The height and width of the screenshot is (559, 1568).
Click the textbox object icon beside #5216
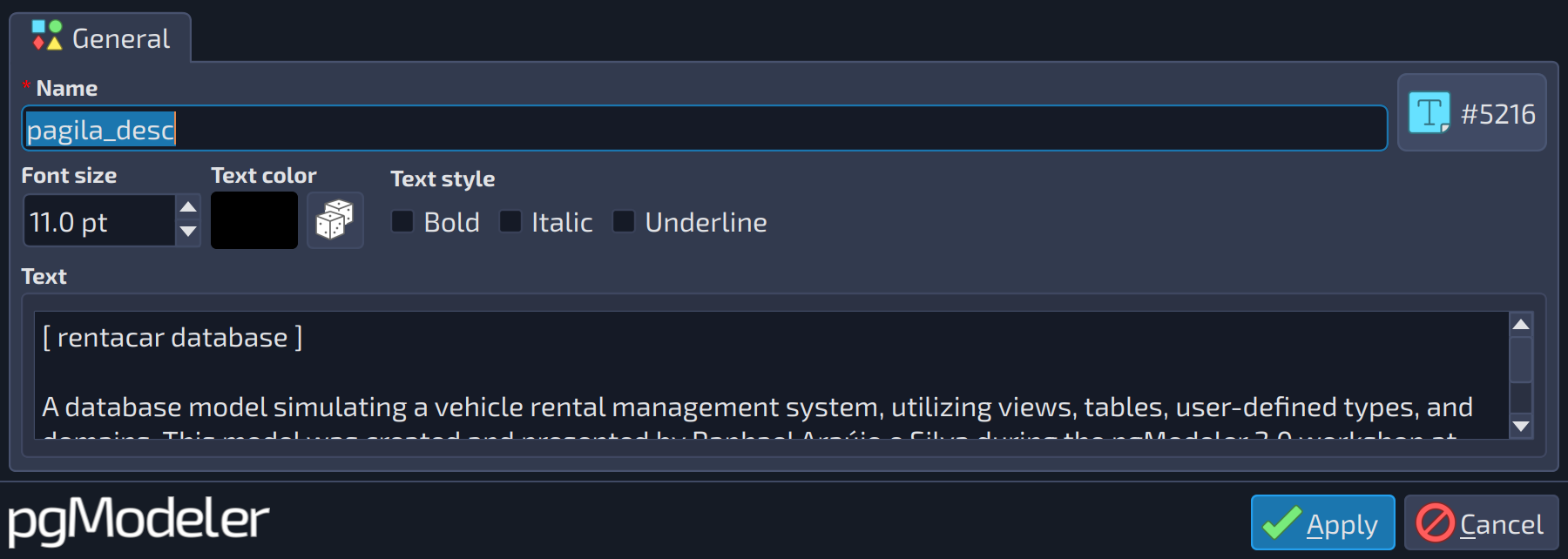tap(1429, 113)
